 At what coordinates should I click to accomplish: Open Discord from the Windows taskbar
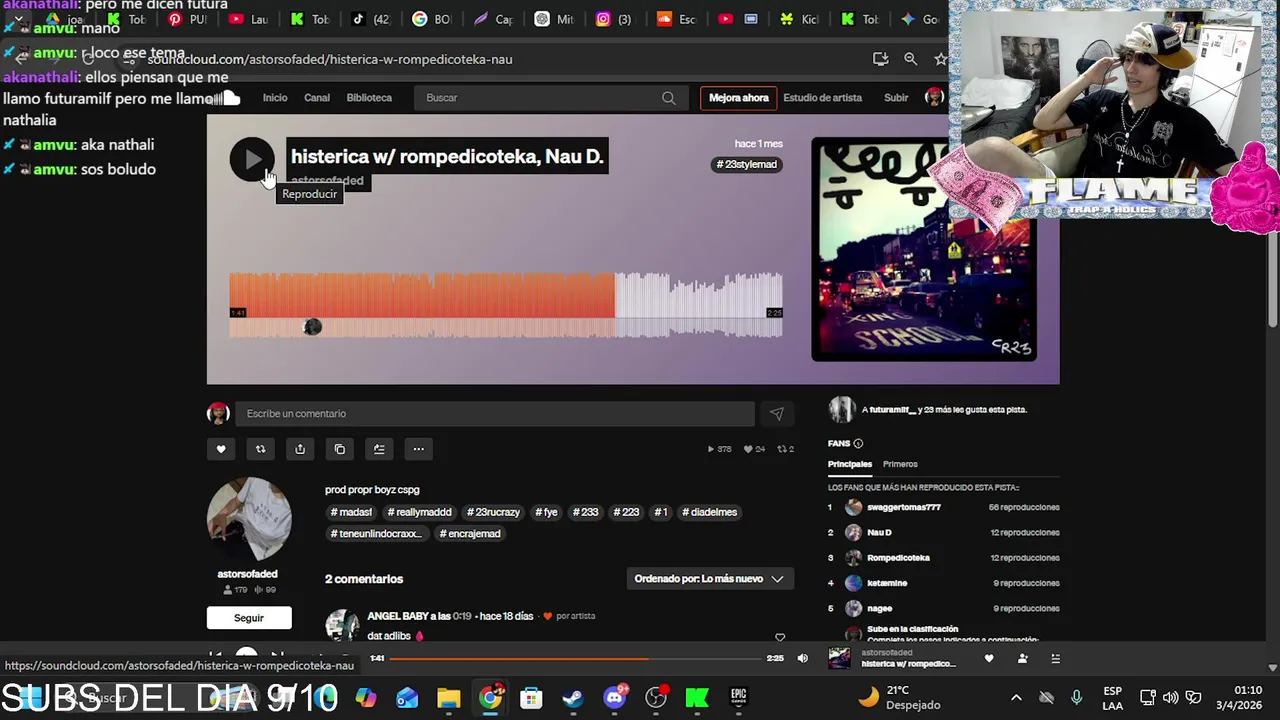pyautogui.click(x=615, y=697)
